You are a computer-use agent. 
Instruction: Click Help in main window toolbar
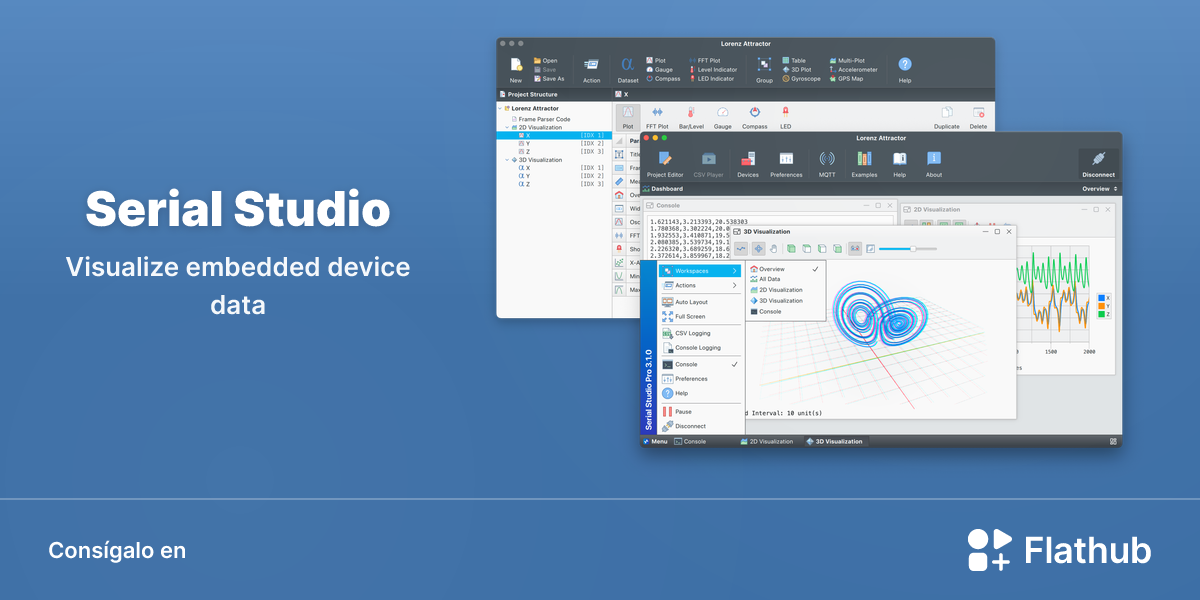[x=900, y=163]
